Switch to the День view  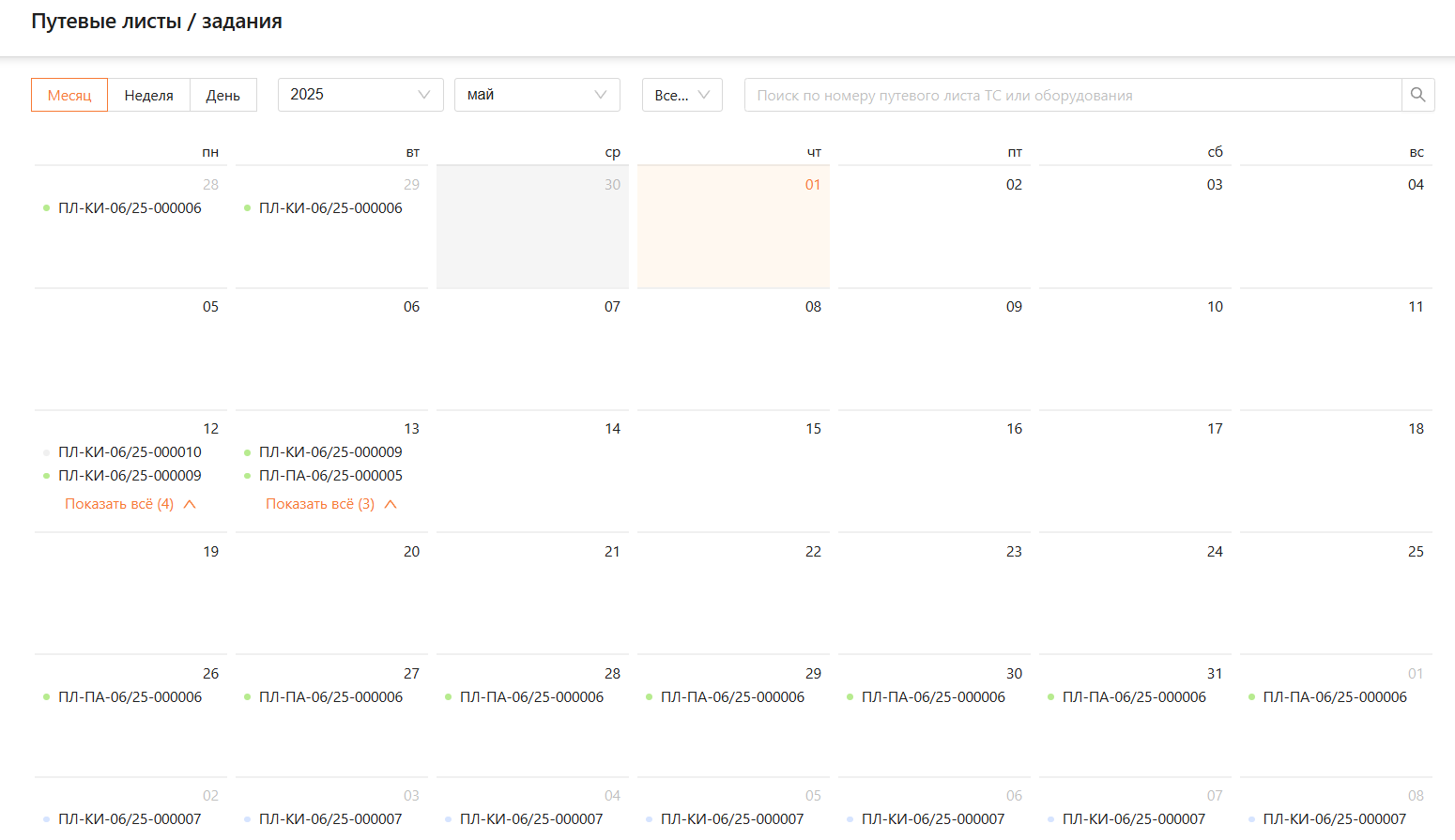[x=222, y=95]
